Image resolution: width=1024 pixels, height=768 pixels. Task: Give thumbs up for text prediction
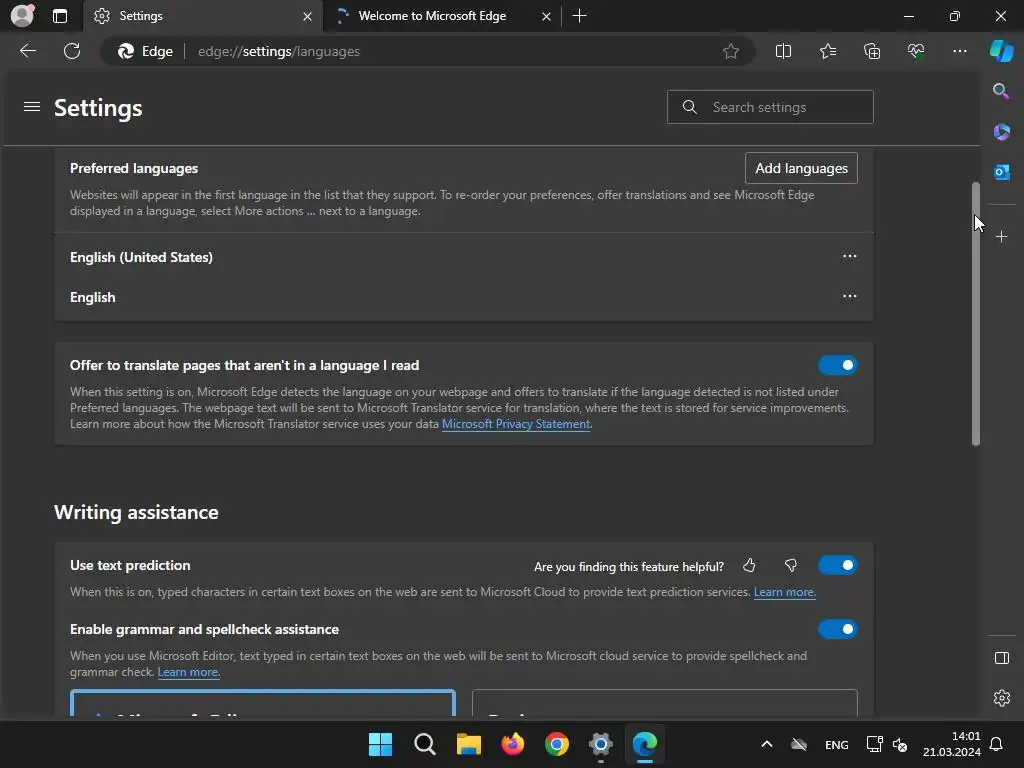click(749, 566)
